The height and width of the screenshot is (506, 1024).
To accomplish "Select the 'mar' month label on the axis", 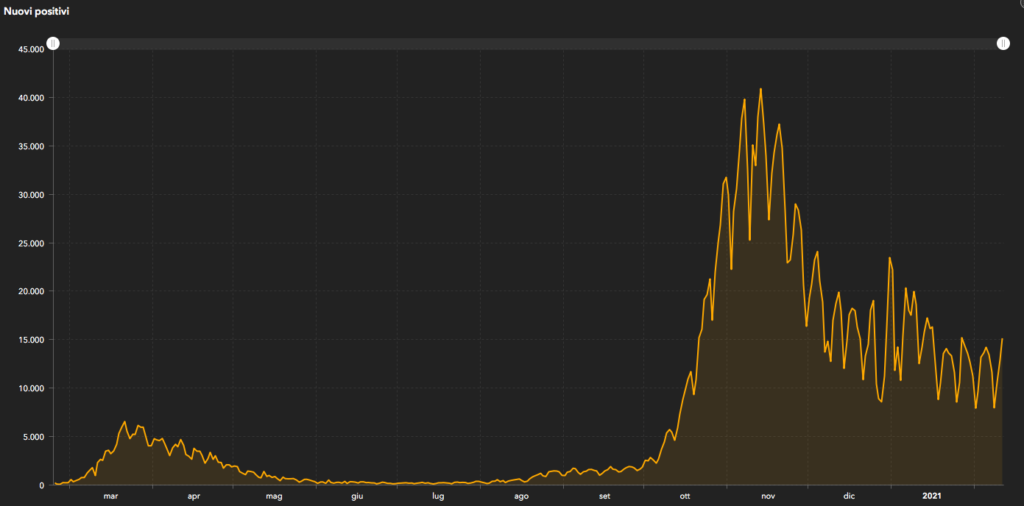I will pyautogui.click(x=110, y=496).
